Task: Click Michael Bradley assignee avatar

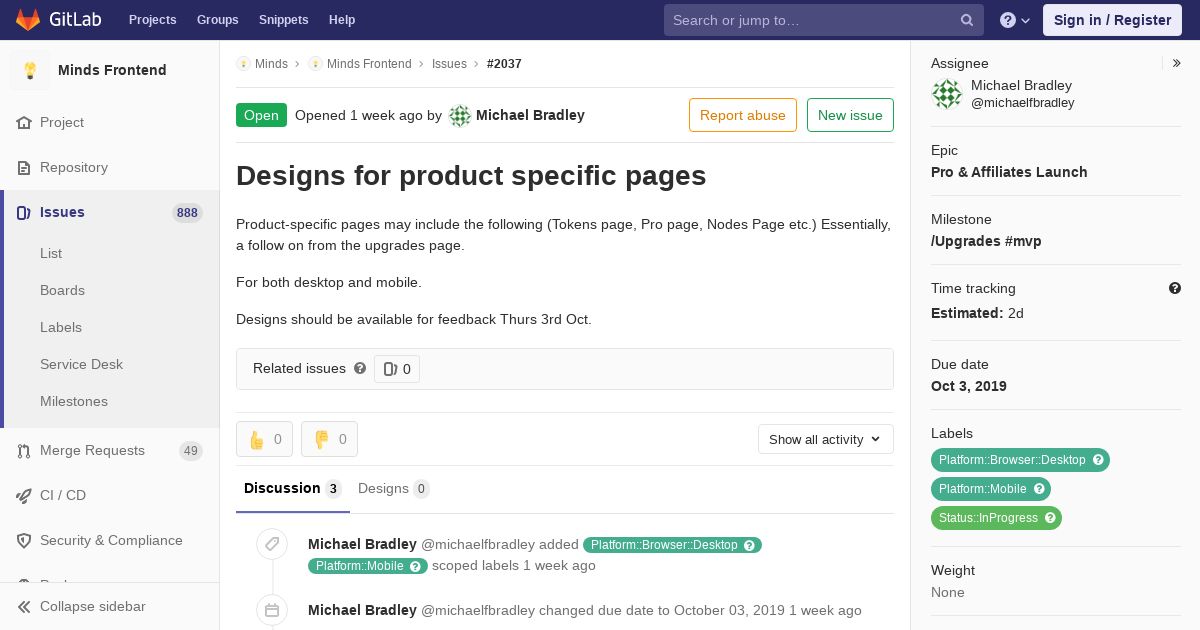Action: [946, 94]
